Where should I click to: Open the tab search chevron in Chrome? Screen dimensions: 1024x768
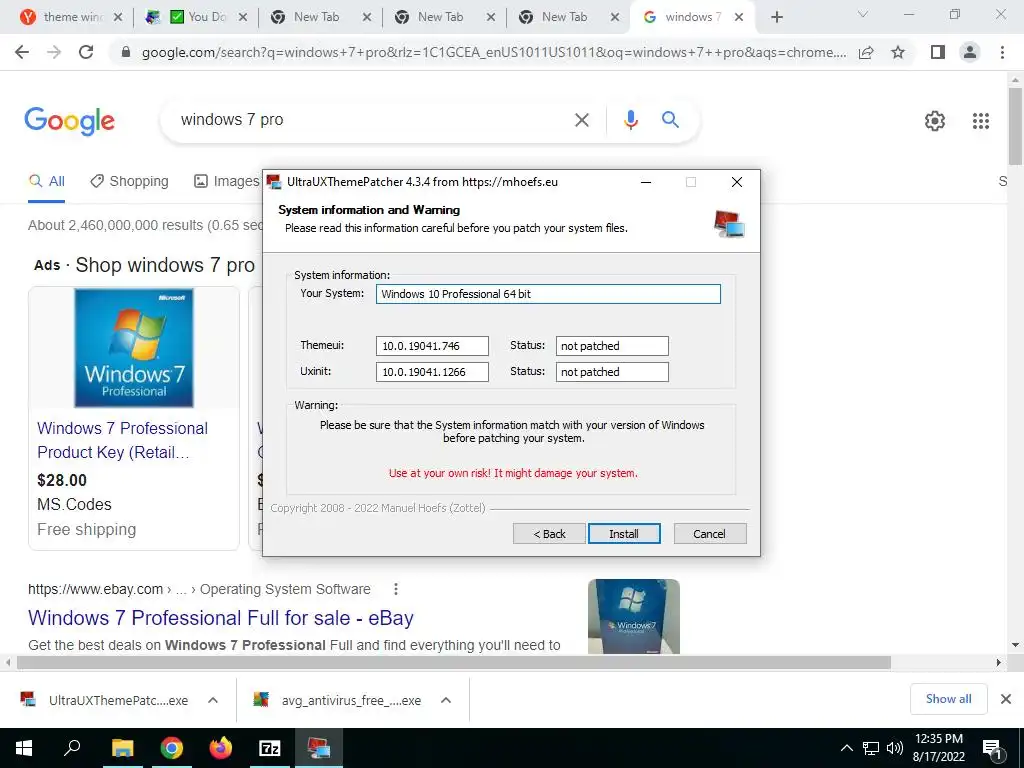point(863,14)
